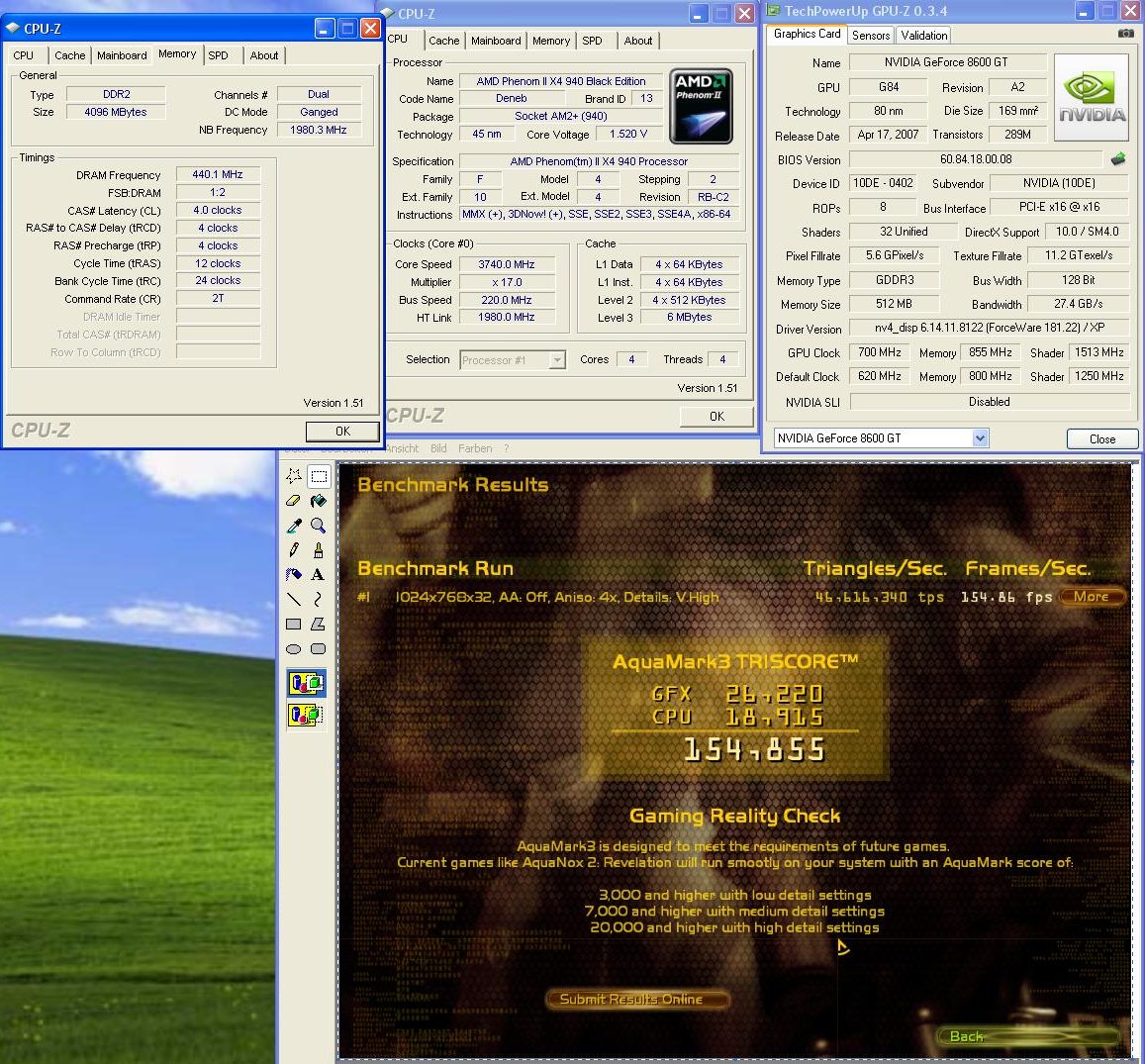Viewport: 1145px width, 1064px height.
Task: Open Mainboard tab in middle CPU-Z window
Action: [496, 41]
